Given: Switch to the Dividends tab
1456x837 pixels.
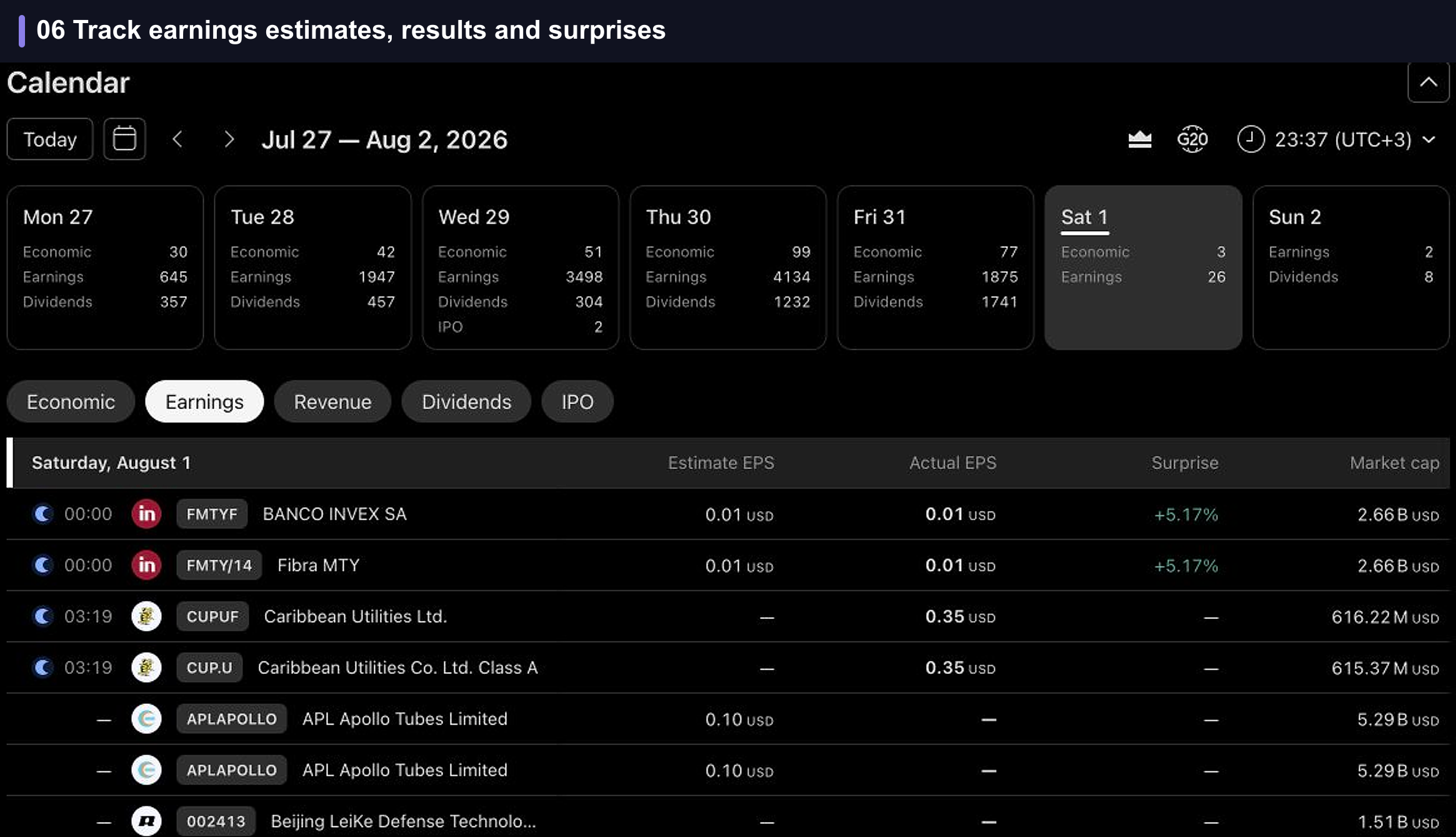Looking at the screenshot, I should [466, 402].
